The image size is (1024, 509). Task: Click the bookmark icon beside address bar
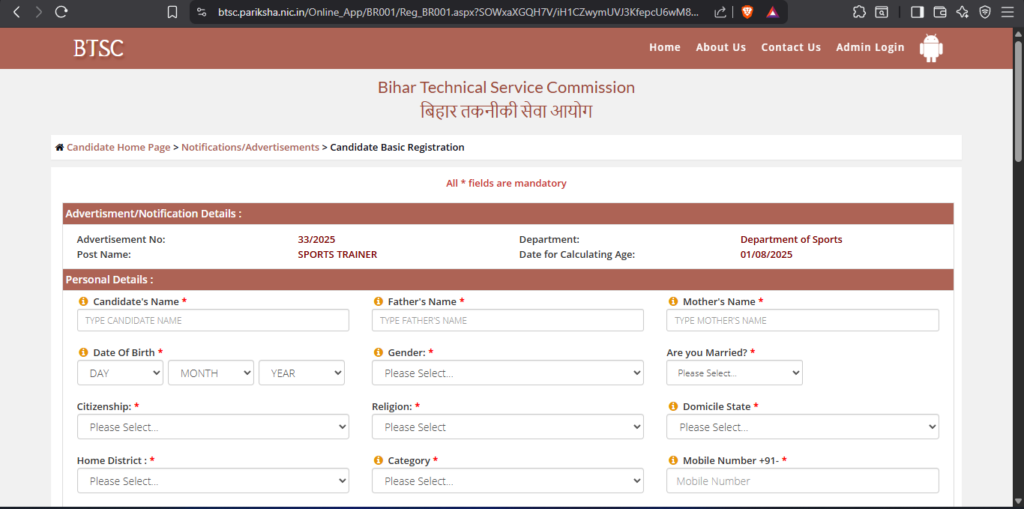[x=172, y=12]
